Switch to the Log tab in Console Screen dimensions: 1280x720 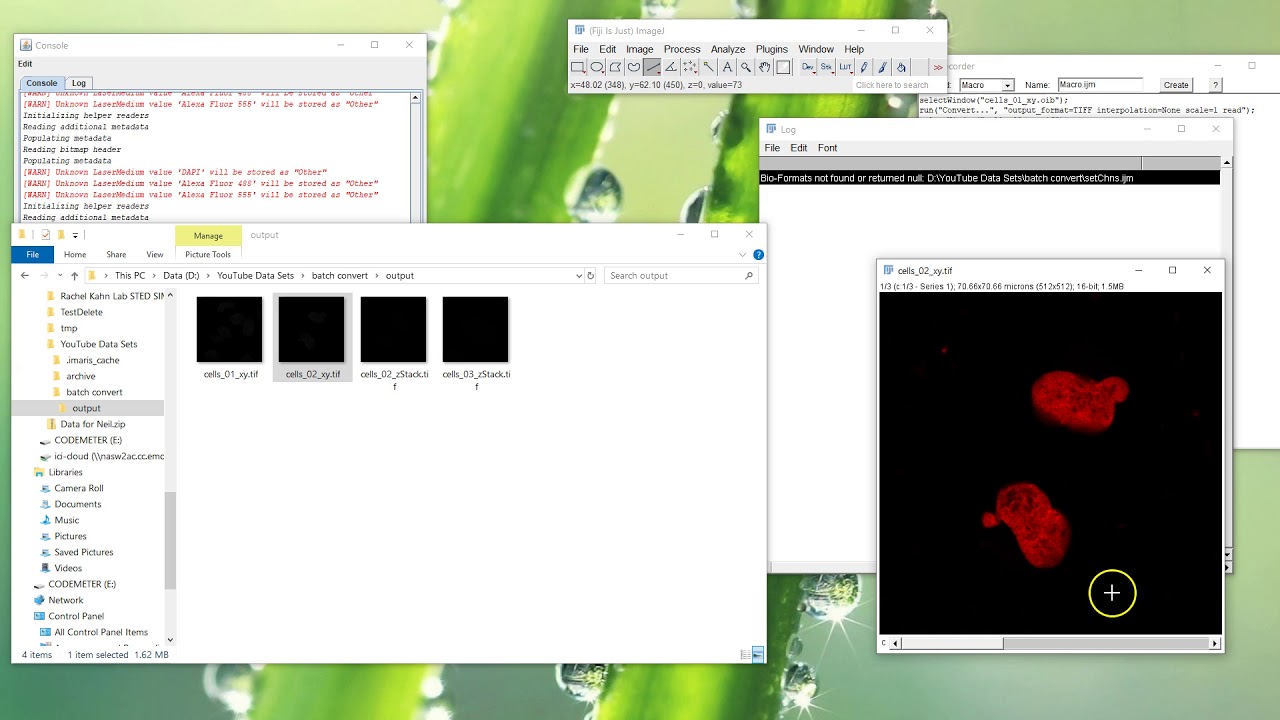(79, 83)
